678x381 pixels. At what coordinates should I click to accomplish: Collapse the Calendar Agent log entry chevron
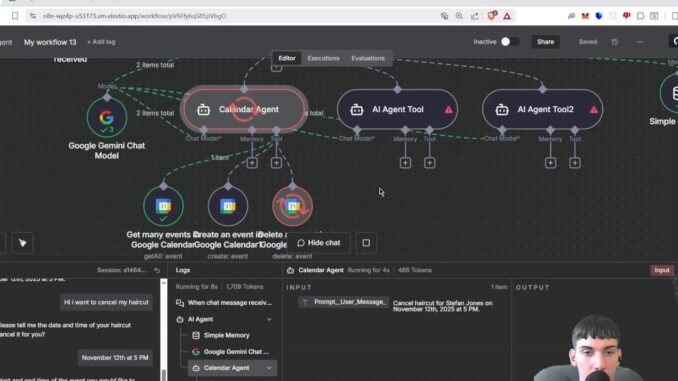tap(269, 368)
